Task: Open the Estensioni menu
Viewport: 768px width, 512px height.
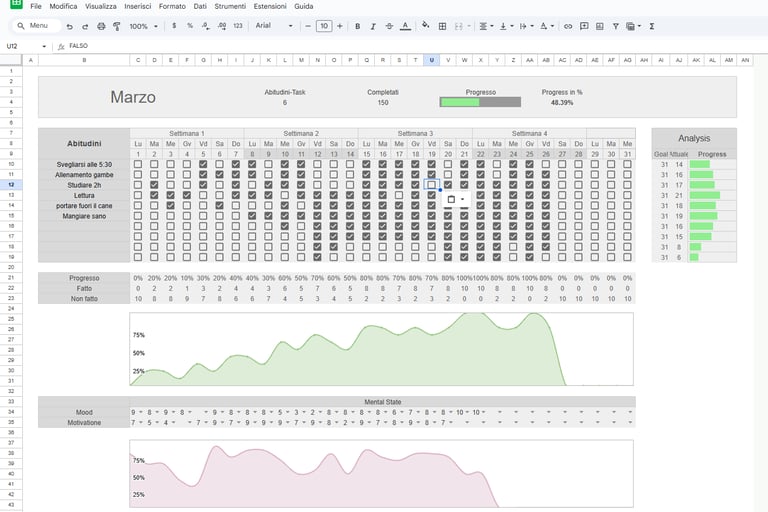Action: click(270, 6)
